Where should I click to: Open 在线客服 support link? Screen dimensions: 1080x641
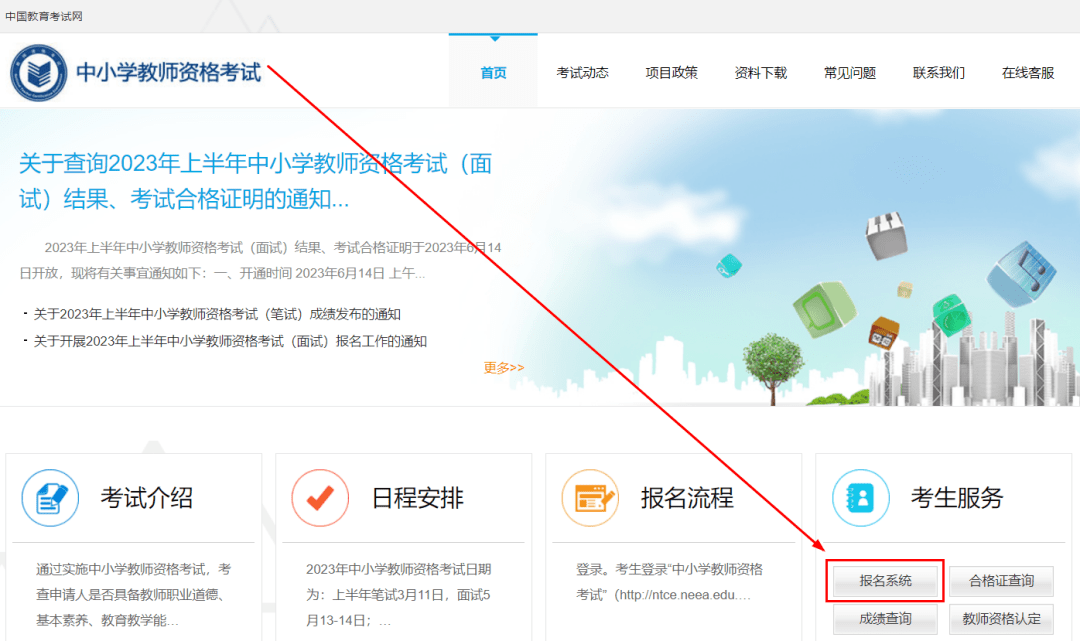(1027, 73)
